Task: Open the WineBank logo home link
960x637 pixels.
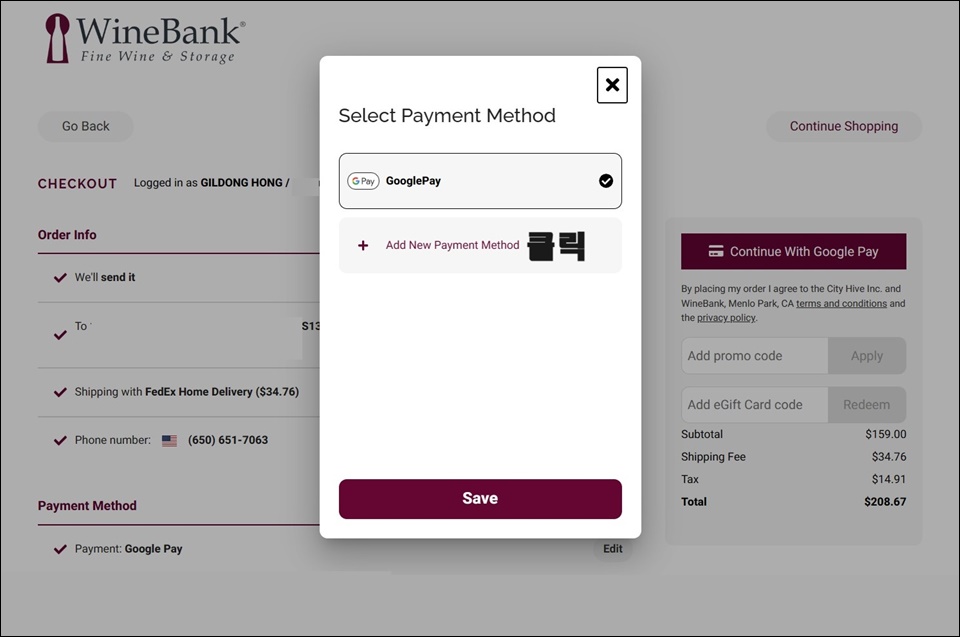Action: coord(146,39)
